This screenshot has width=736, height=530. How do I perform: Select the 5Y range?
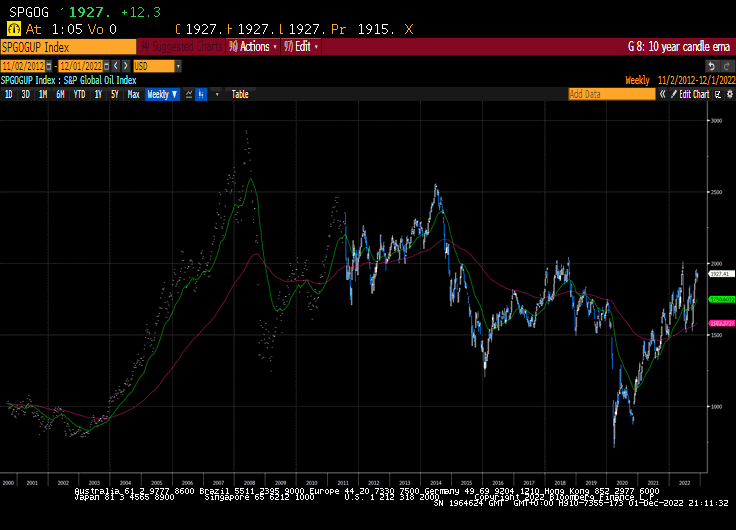coord(115,94)
